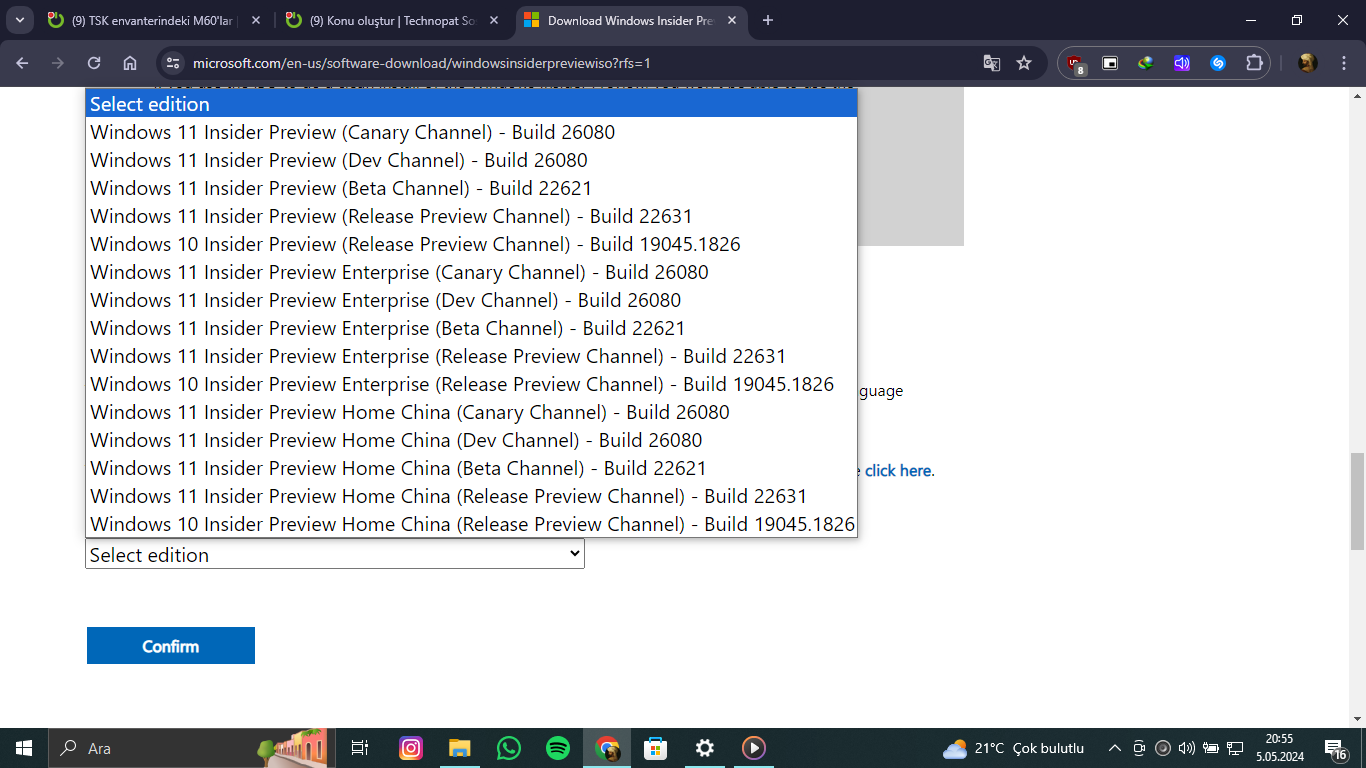Switch to the Konu oluştur Technopat tab
The height and width of the screenshot is (768, 1366).
[391, 20]
